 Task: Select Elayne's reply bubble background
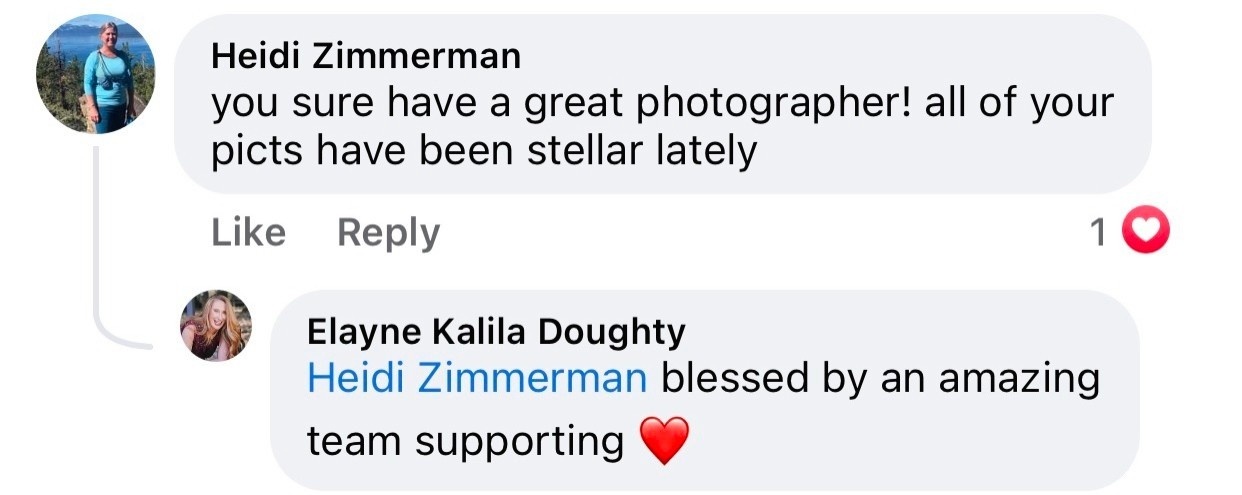point(704,389)
